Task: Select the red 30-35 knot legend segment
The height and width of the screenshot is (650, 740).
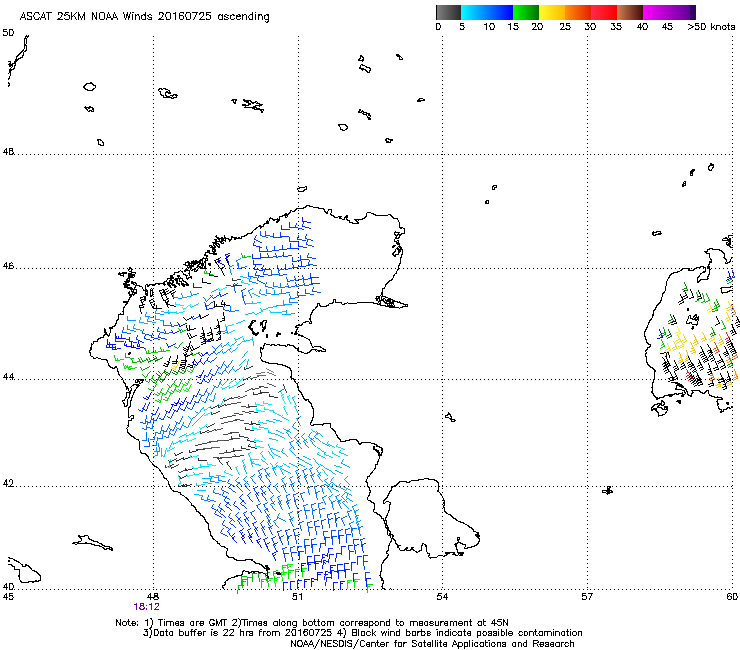Action: coord(604,12)
